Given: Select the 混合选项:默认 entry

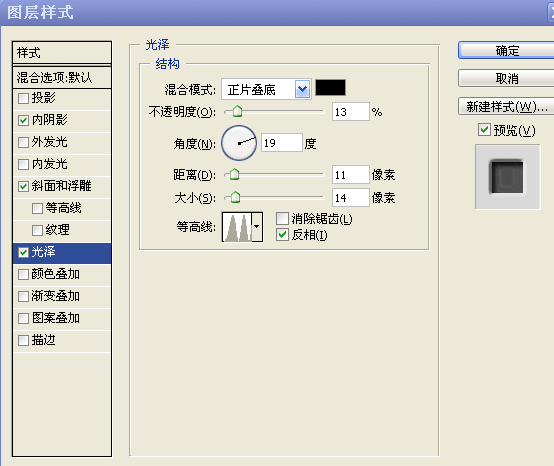Looking at the screenshot, I should (x=62, y=77).
